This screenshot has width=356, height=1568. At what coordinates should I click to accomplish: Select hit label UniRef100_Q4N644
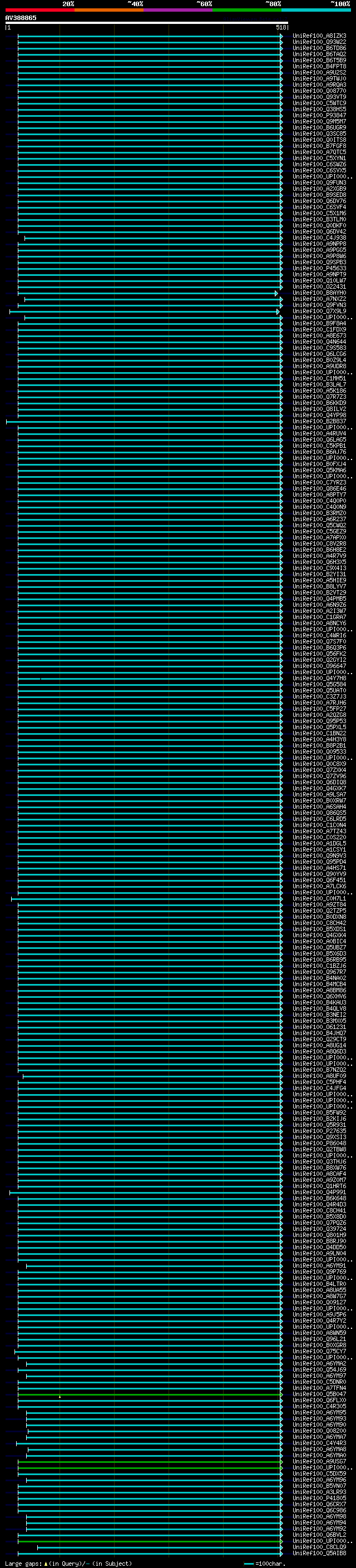pos(319,342)
